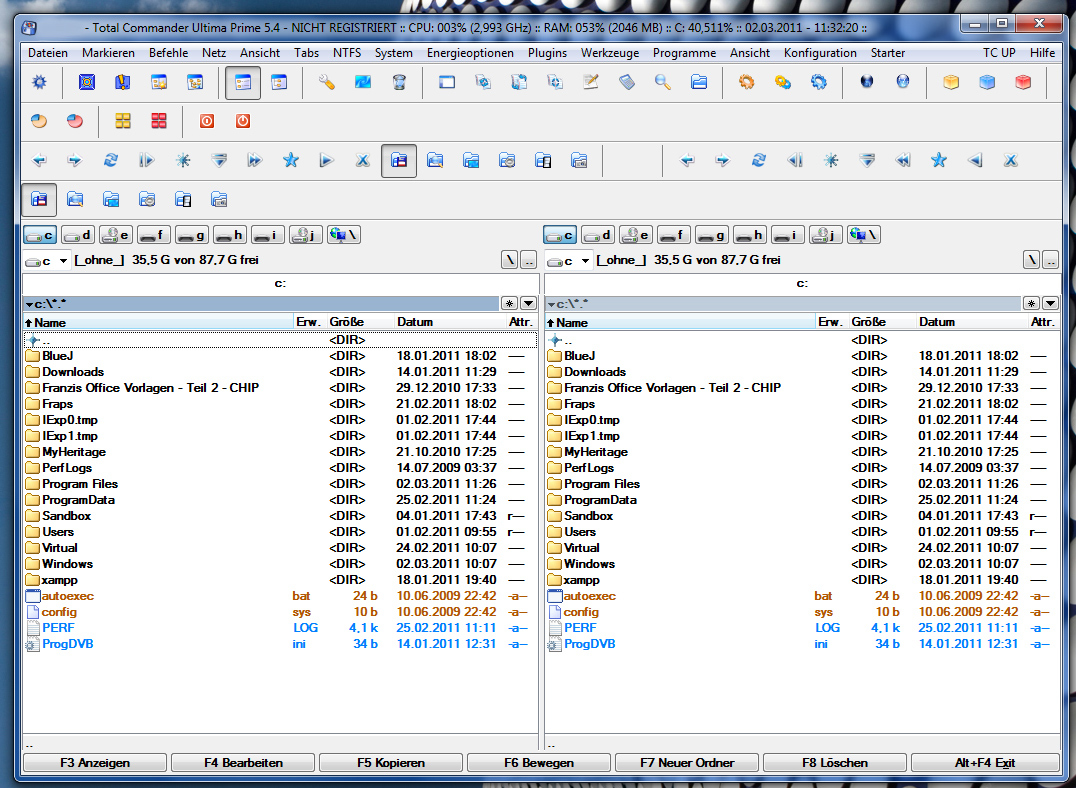This screenshot has height=788, width=1076.
Task: Open left panel directory history arrow
Action: point(528,303)
